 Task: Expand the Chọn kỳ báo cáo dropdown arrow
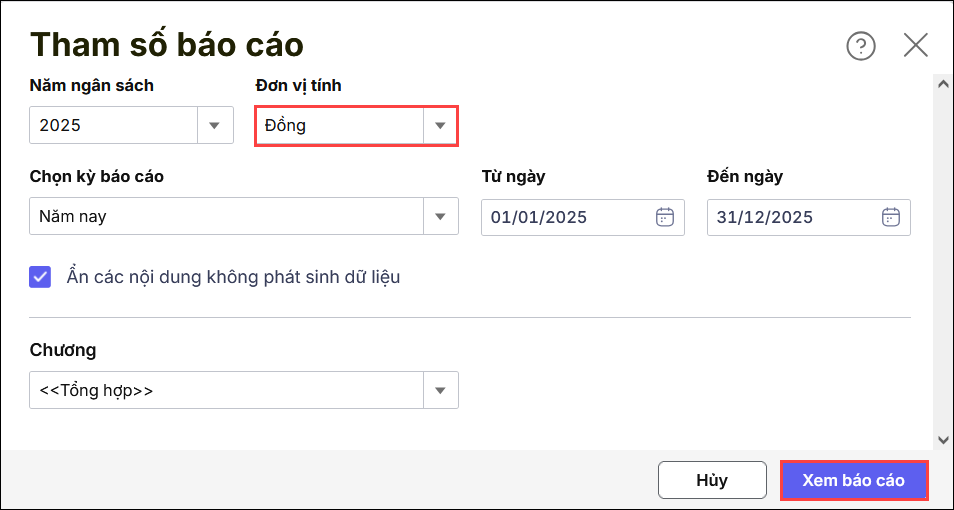pyautogui.click(x=439, y=216)
